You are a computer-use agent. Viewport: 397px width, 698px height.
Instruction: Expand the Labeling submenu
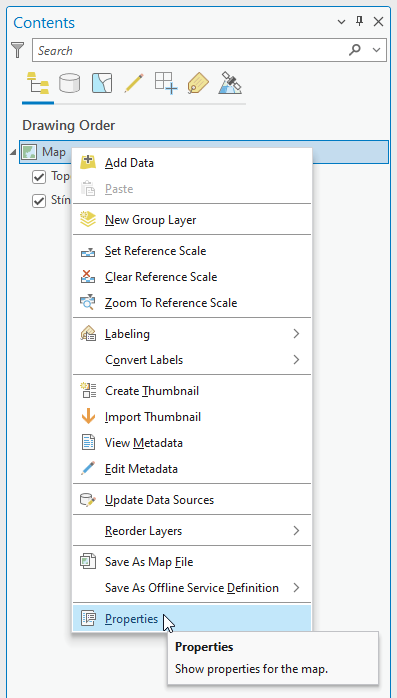[x=192, y=334]
